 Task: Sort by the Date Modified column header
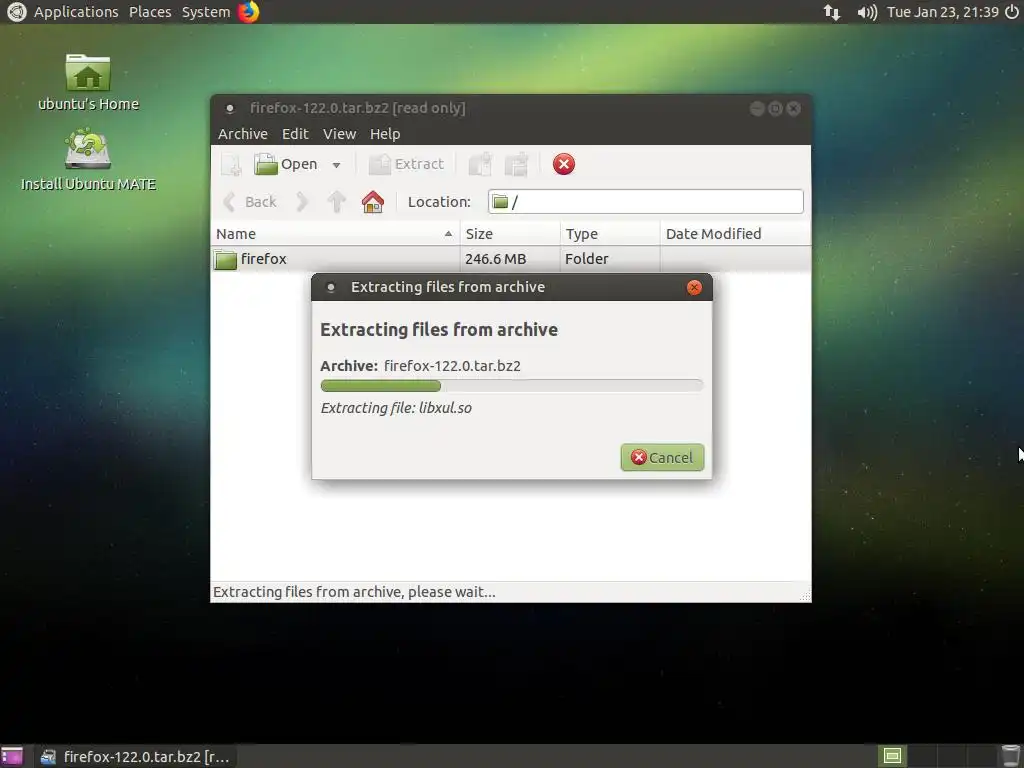tap(735, 234)
